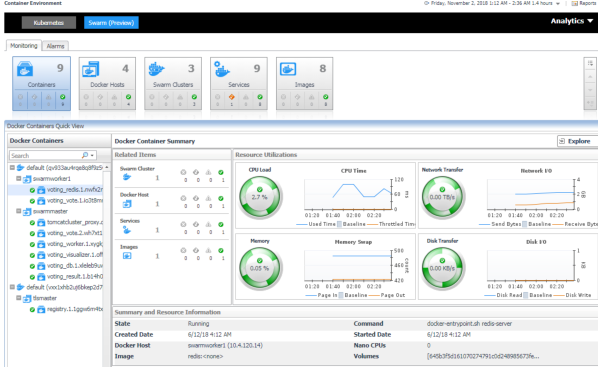The height and width of the screenshot is (369, 598).
Task: Switch to the Alarms tab
Action: pos(55,46)
